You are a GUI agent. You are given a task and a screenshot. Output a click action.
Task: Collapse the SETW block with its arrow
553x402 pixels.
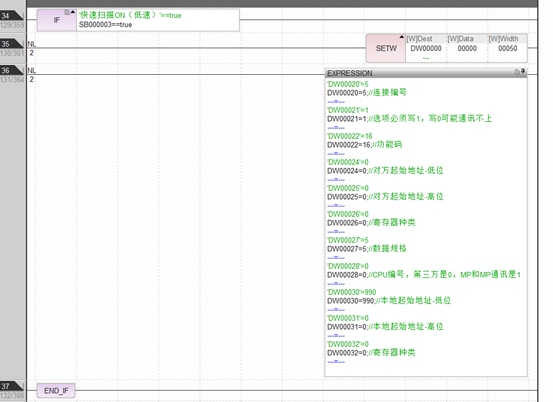coord(402,37)
